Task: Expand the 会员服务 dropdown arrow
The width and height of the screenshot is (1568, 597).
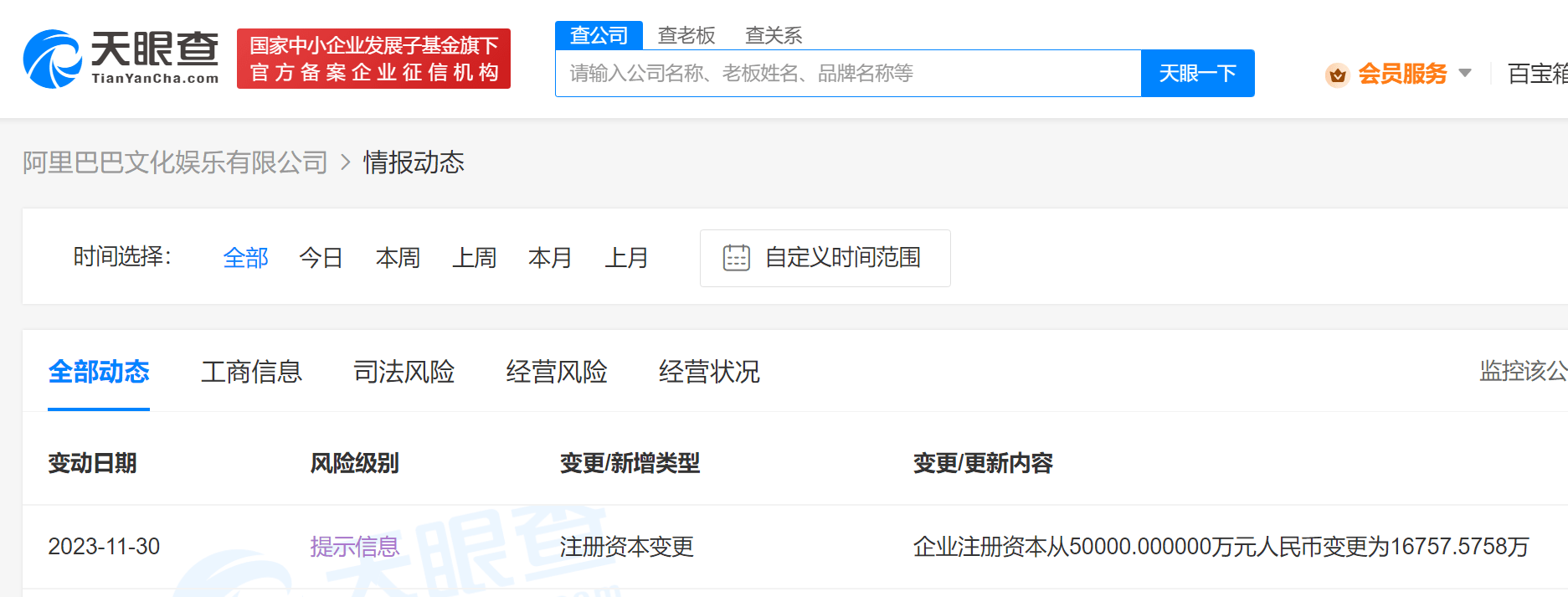Action: (x=1465, y=74)
